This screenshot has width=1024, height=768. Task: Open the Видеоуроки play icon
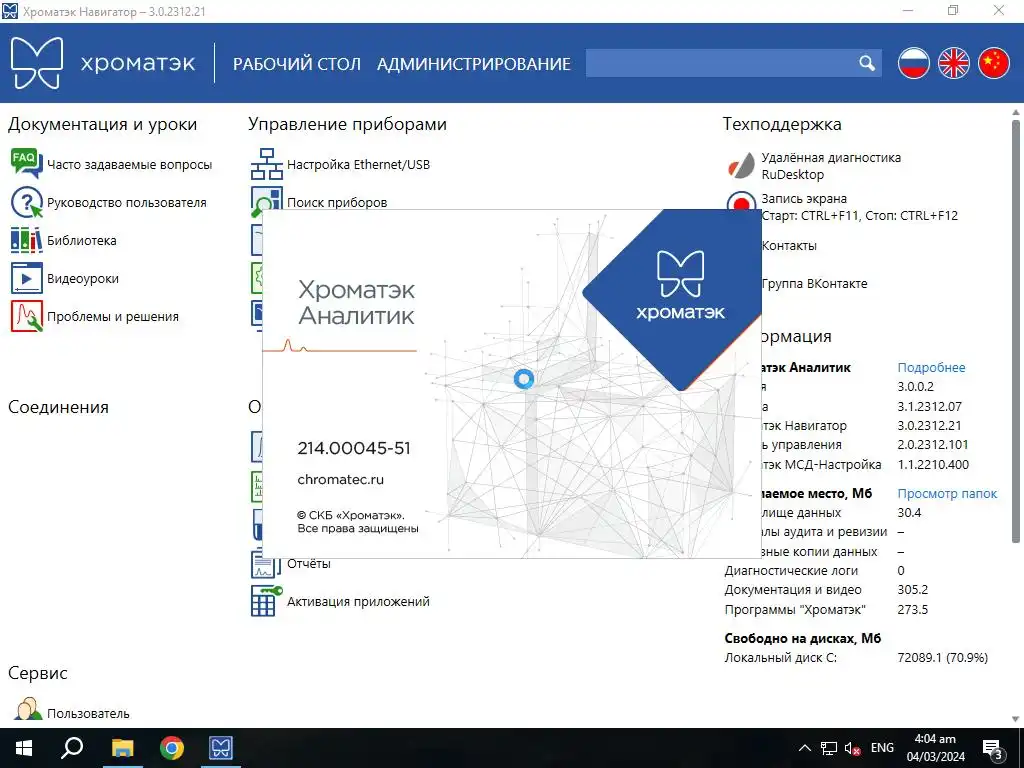[x=26, y=278]
